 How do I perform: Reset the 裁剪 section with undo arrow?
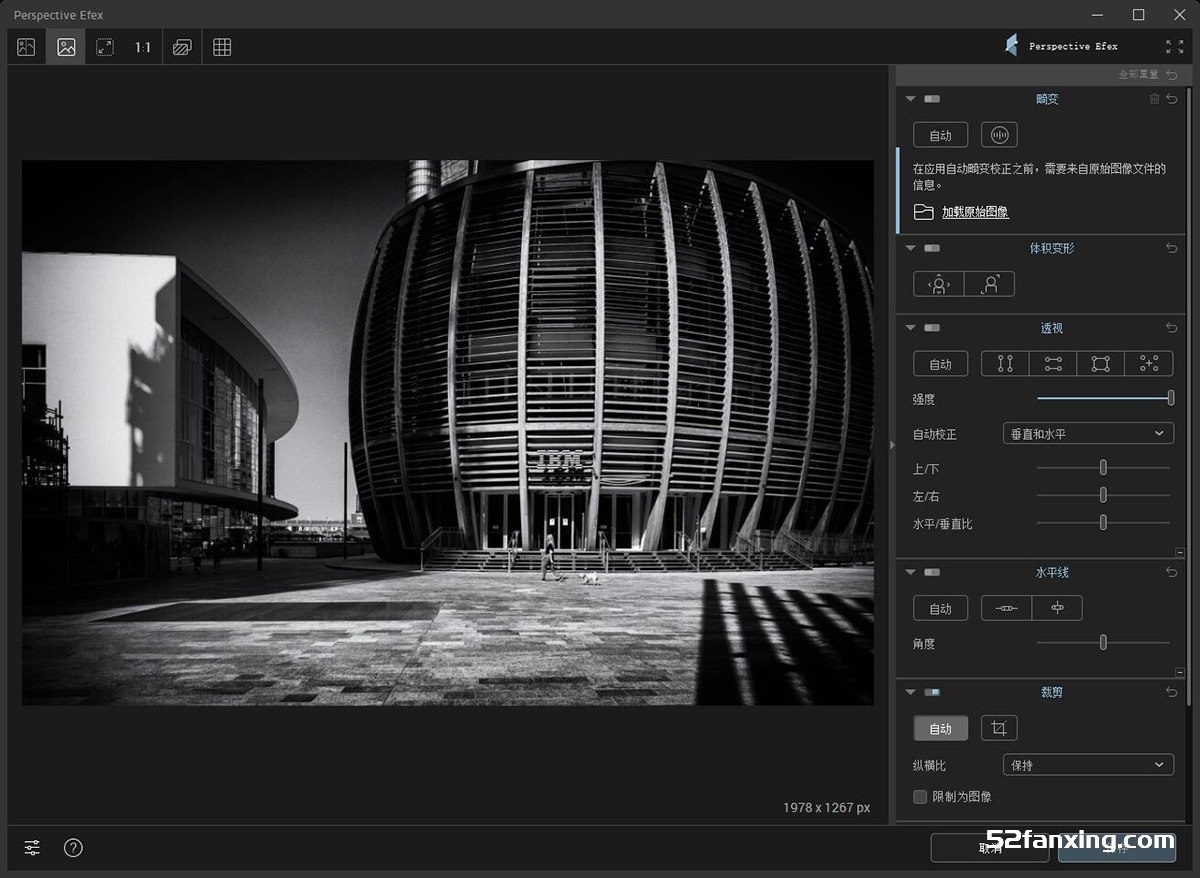tap(1172, 692)
